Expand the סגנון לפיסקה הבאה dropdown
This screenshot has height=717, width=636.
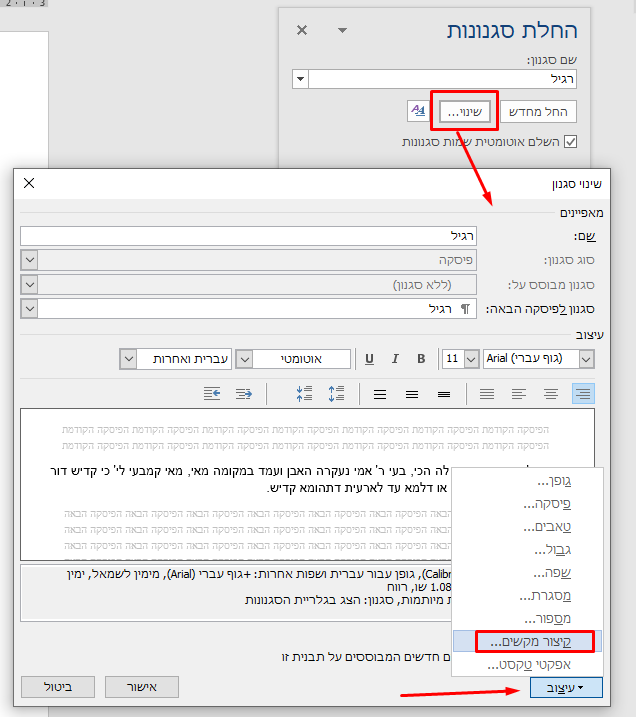click(30, 309)
